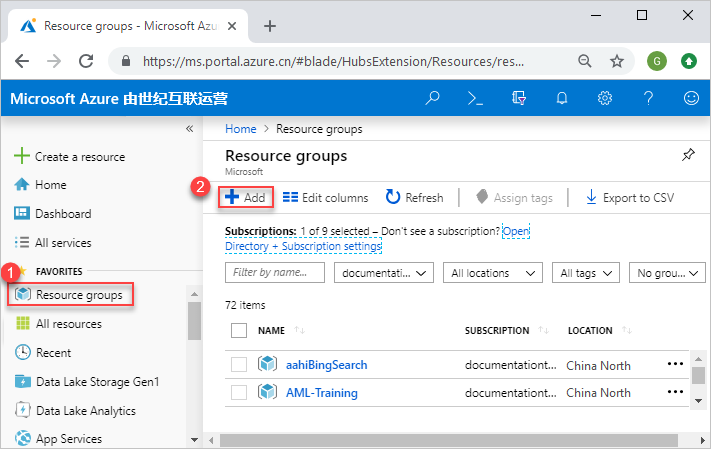Open more options for AML-Training
711x449 pixels.
(675, 392)
